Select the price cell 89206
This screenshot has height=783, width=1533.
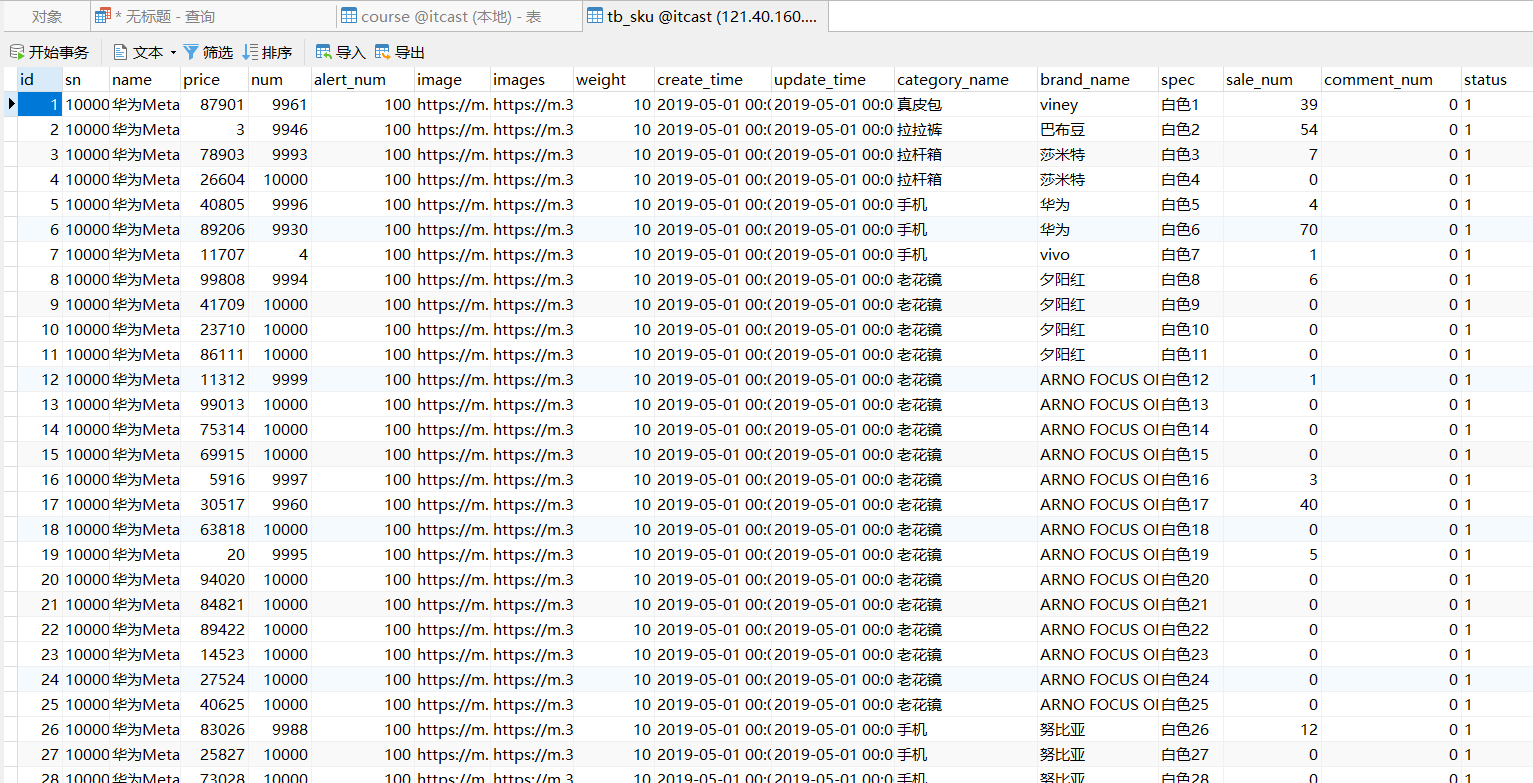[x=215, y=229]
